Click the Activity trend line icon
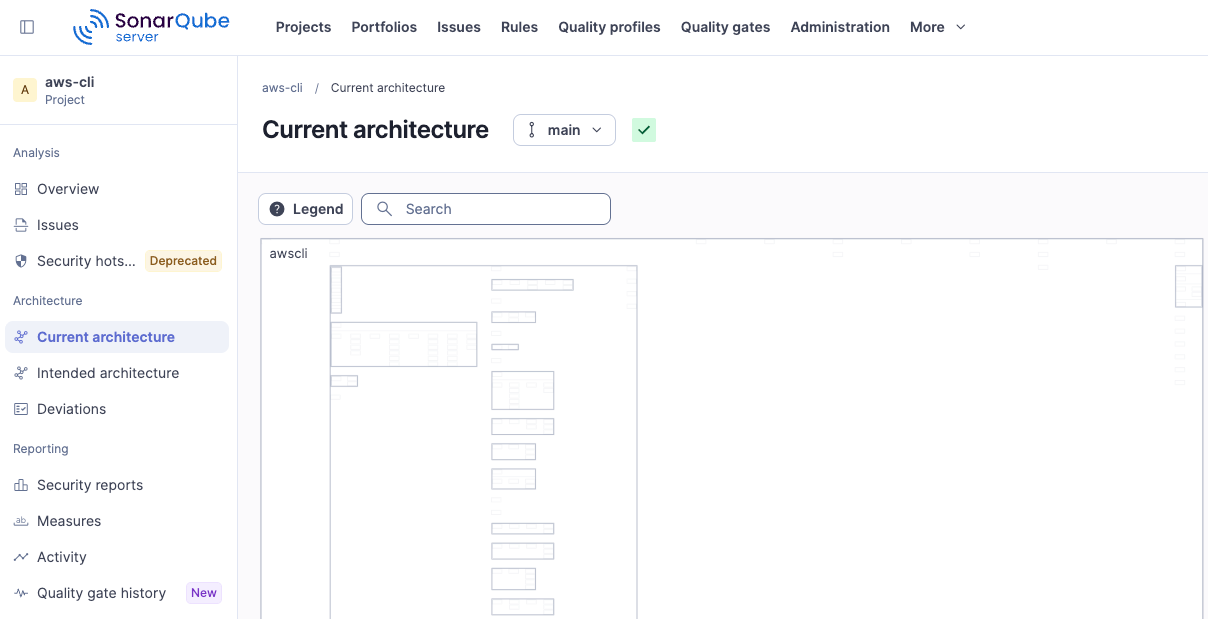This screenshot has width=1208, height=619. (x=21, y=557)
